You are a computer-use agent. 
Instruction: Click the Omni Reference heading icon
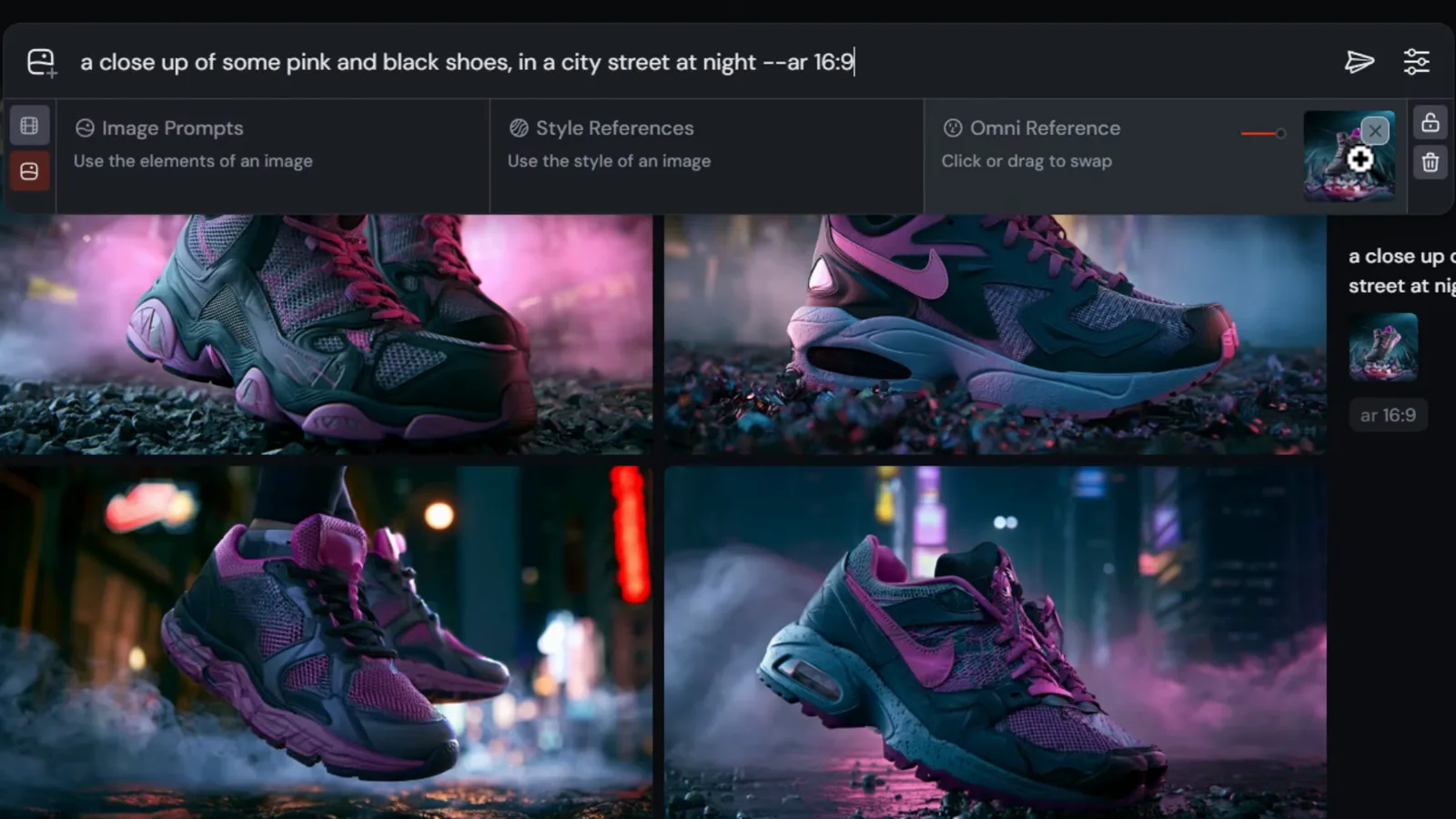(953, 128)
